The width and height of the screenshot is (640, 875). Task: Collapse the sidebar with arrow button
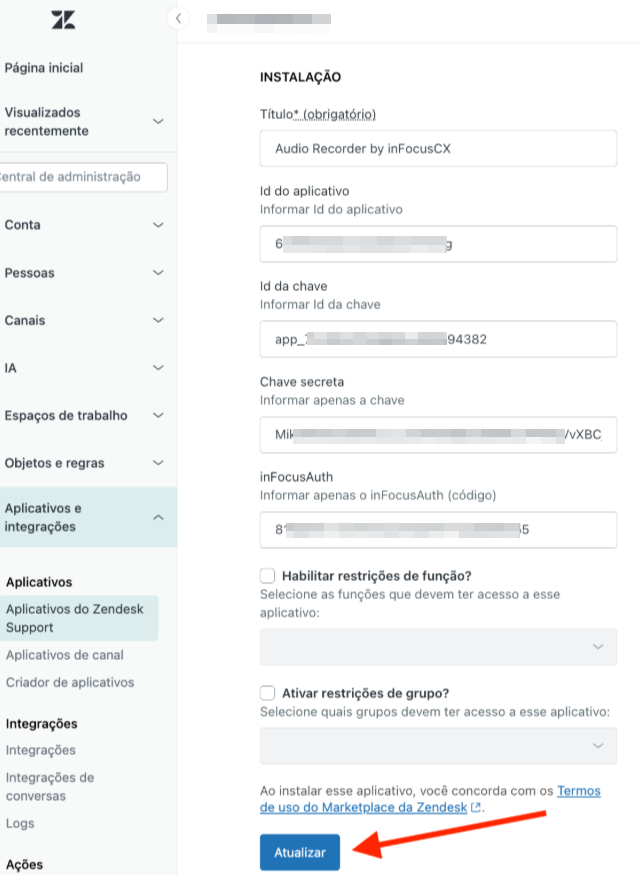[178, 18]
